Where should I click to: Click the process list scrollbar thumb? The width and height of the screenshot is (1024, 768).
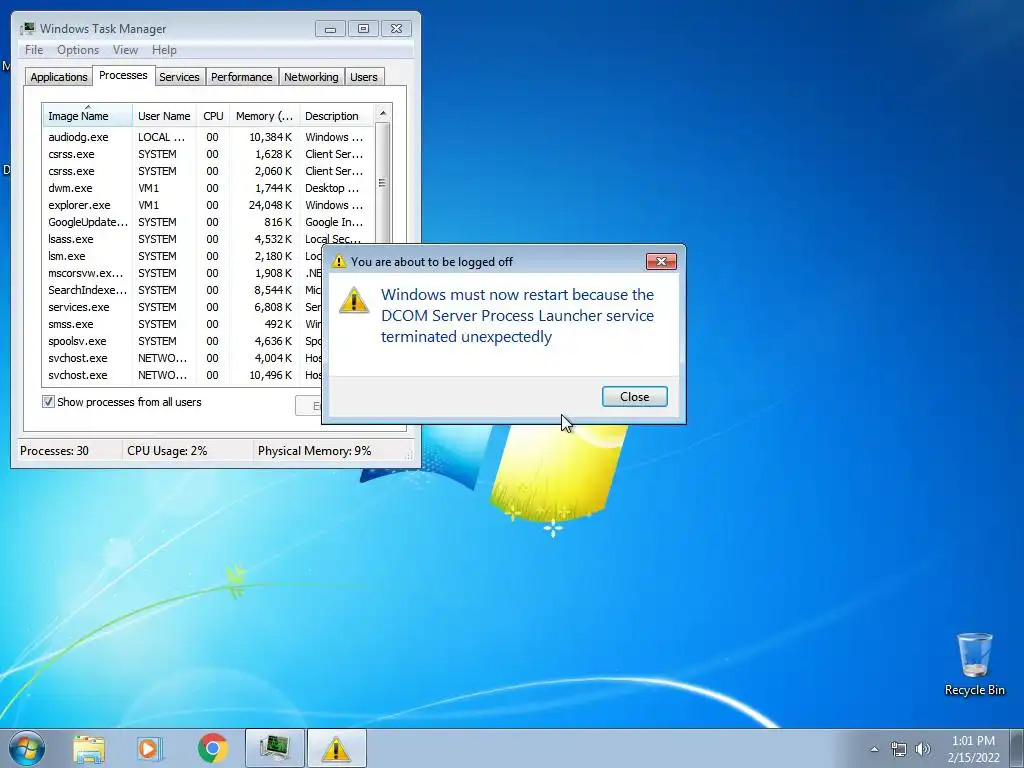point(383,183)
